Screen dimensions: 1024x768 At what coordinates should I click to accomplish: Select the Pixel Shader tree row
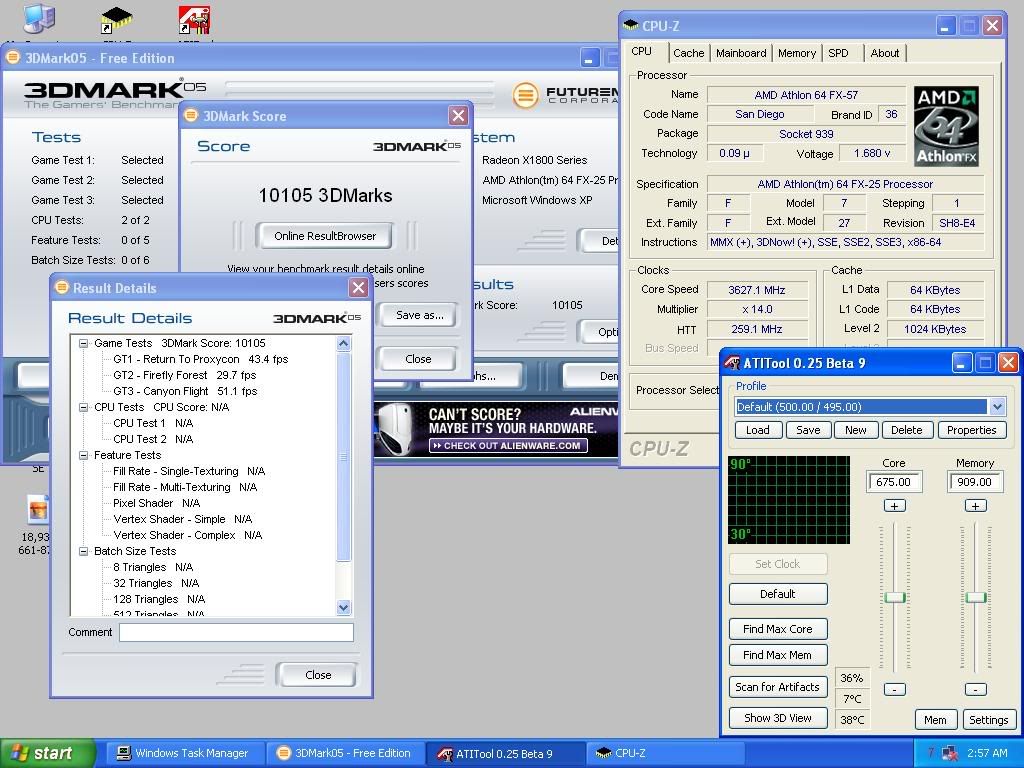click(157, 503)
